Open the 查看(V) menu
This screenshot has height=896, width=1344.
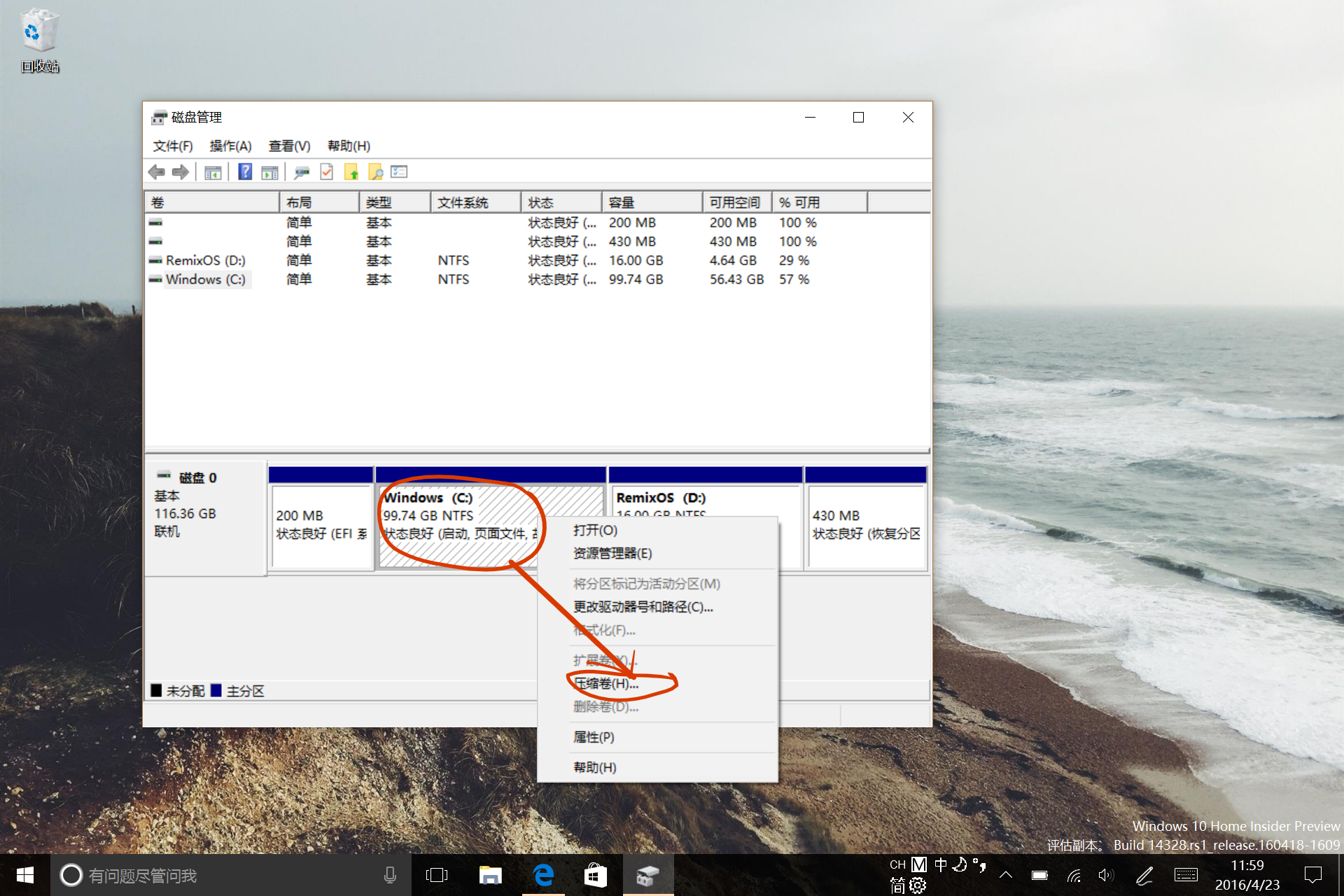(289, 146)
